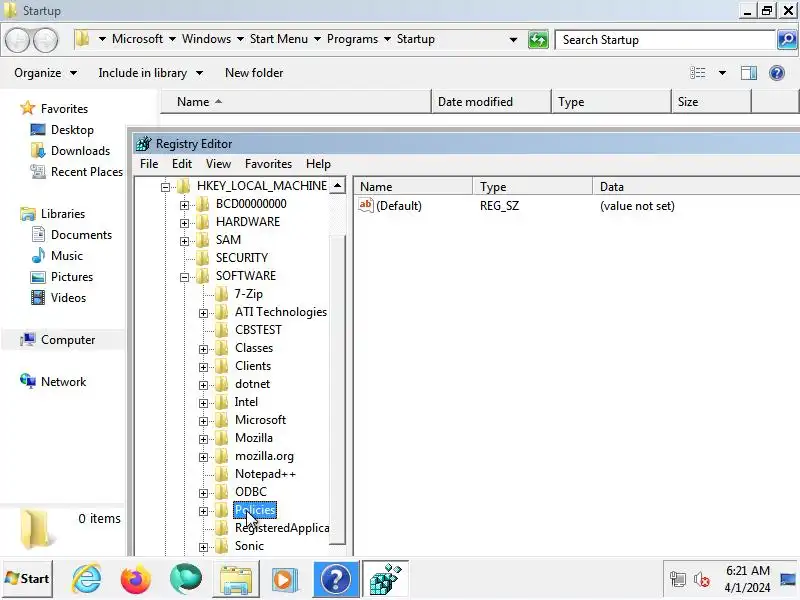Open Music library
Viewport: 800px width, 600px height.
tap(66, 256)
